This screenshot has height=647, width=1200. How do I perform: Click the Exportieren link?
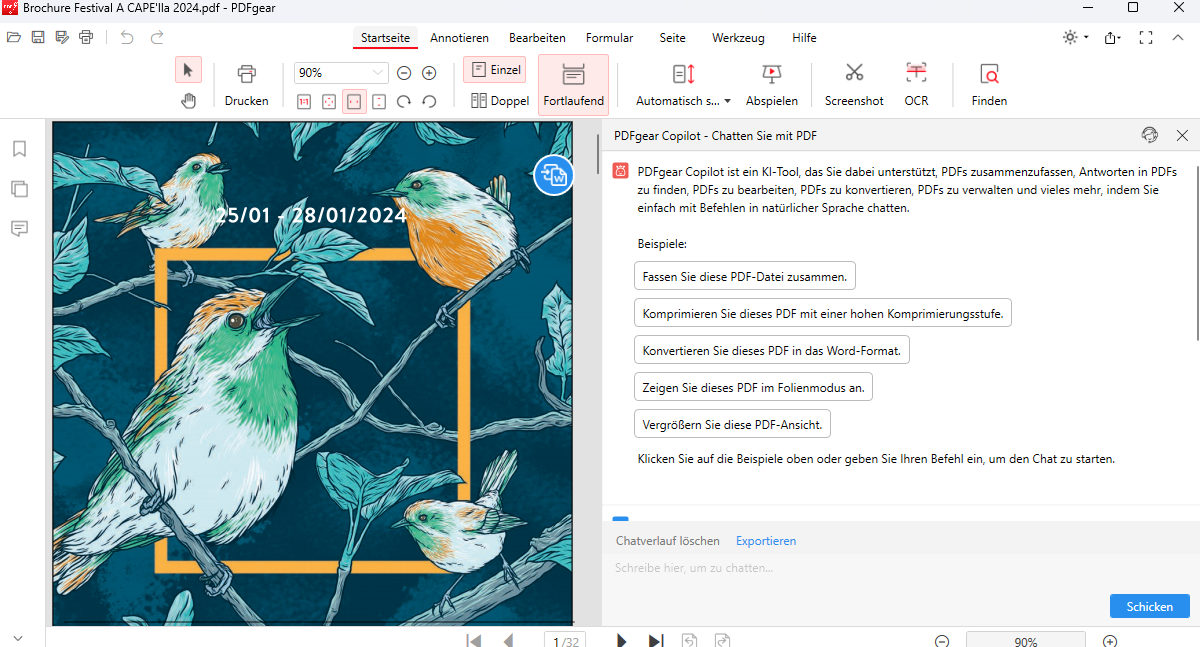(766, 541)
